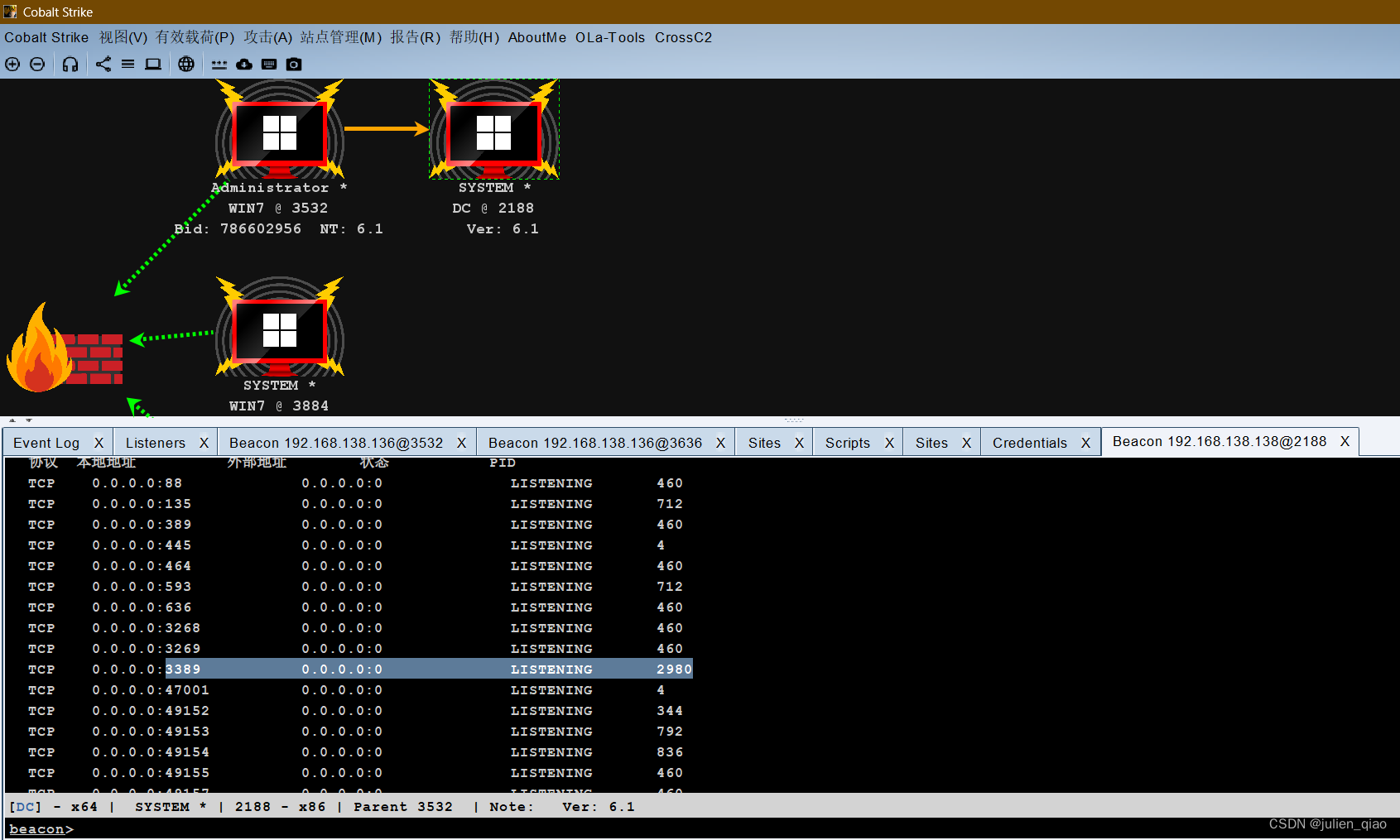Close Beacon 192.168.138.136@3636 tab
Image resolution: width=1400 pixels, height=840 pixels.
(x=720, y=443)
